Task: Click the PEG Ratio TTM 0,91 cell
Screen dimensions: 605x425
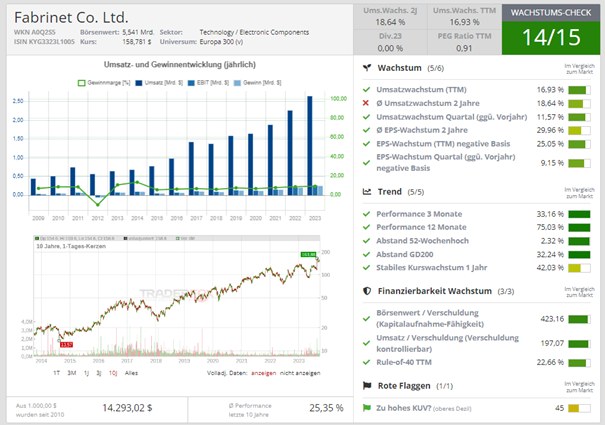Action: click(464, 42)
